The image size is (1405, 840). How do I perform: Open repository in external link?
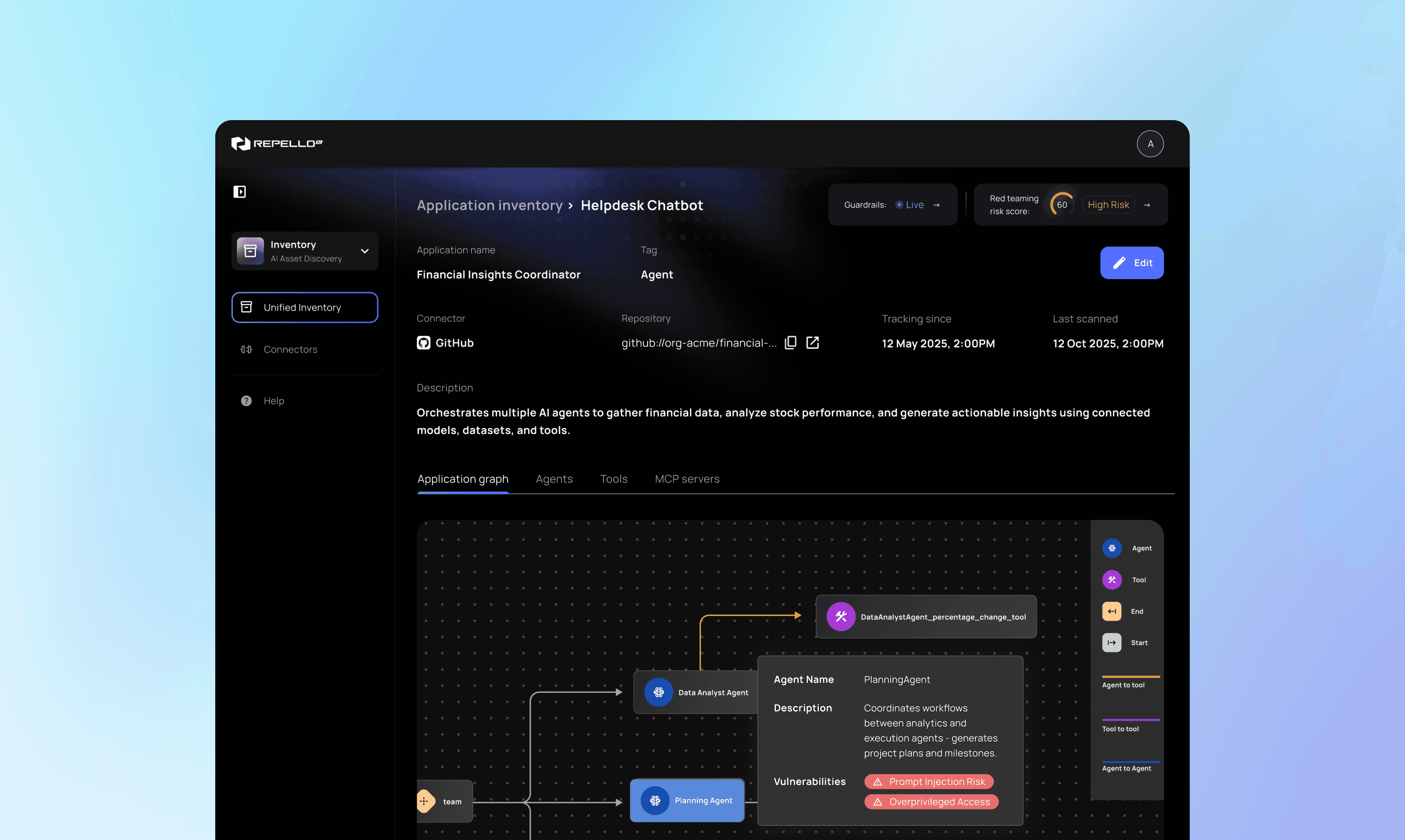click(812, 342)
